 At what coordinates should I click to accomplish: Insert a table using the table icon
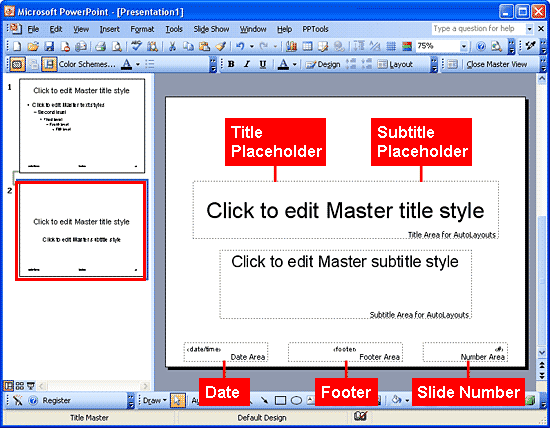(x=307, y=46)
